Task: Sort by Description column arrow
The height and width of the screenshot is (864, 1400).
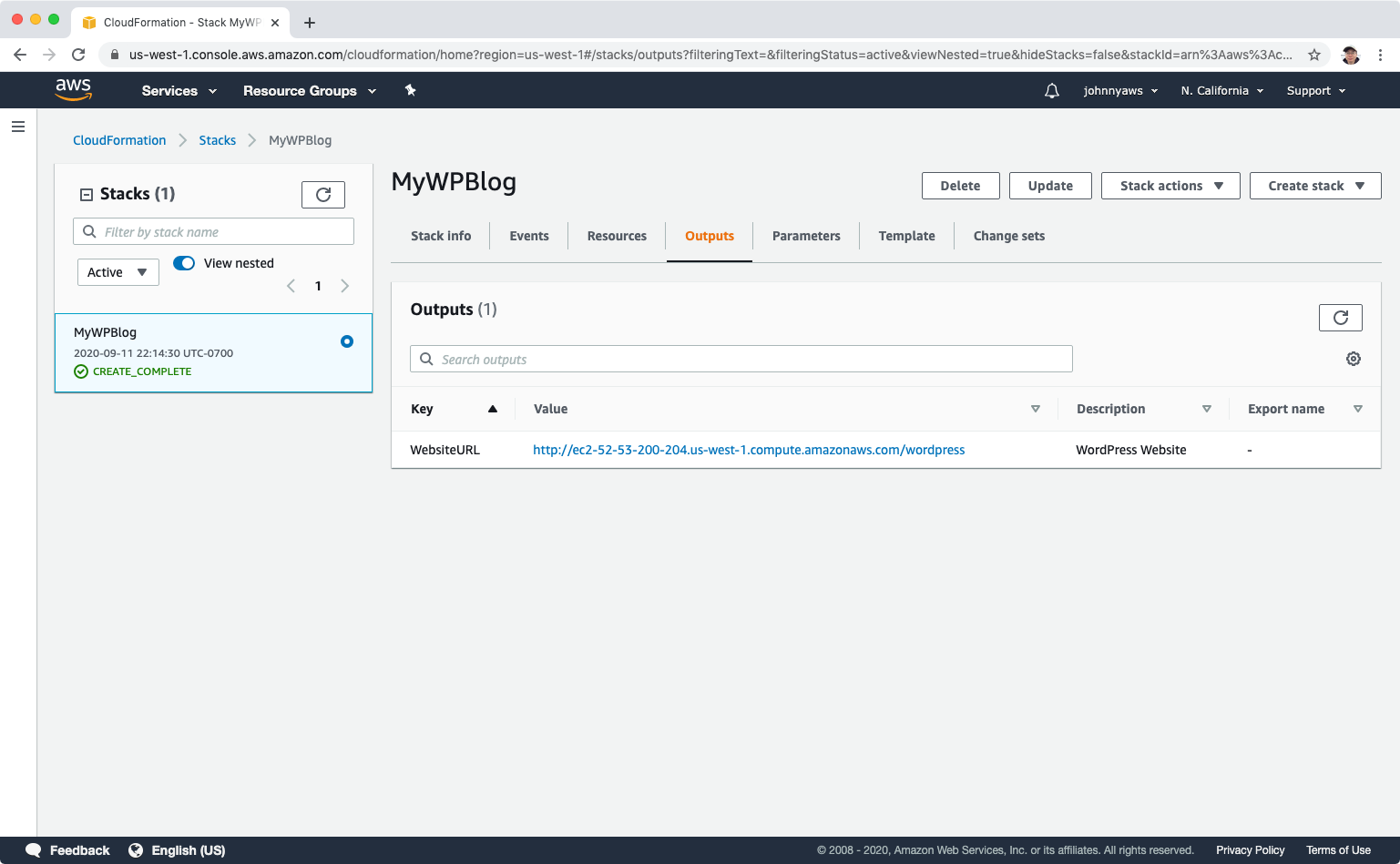Action: point(1207,409)
